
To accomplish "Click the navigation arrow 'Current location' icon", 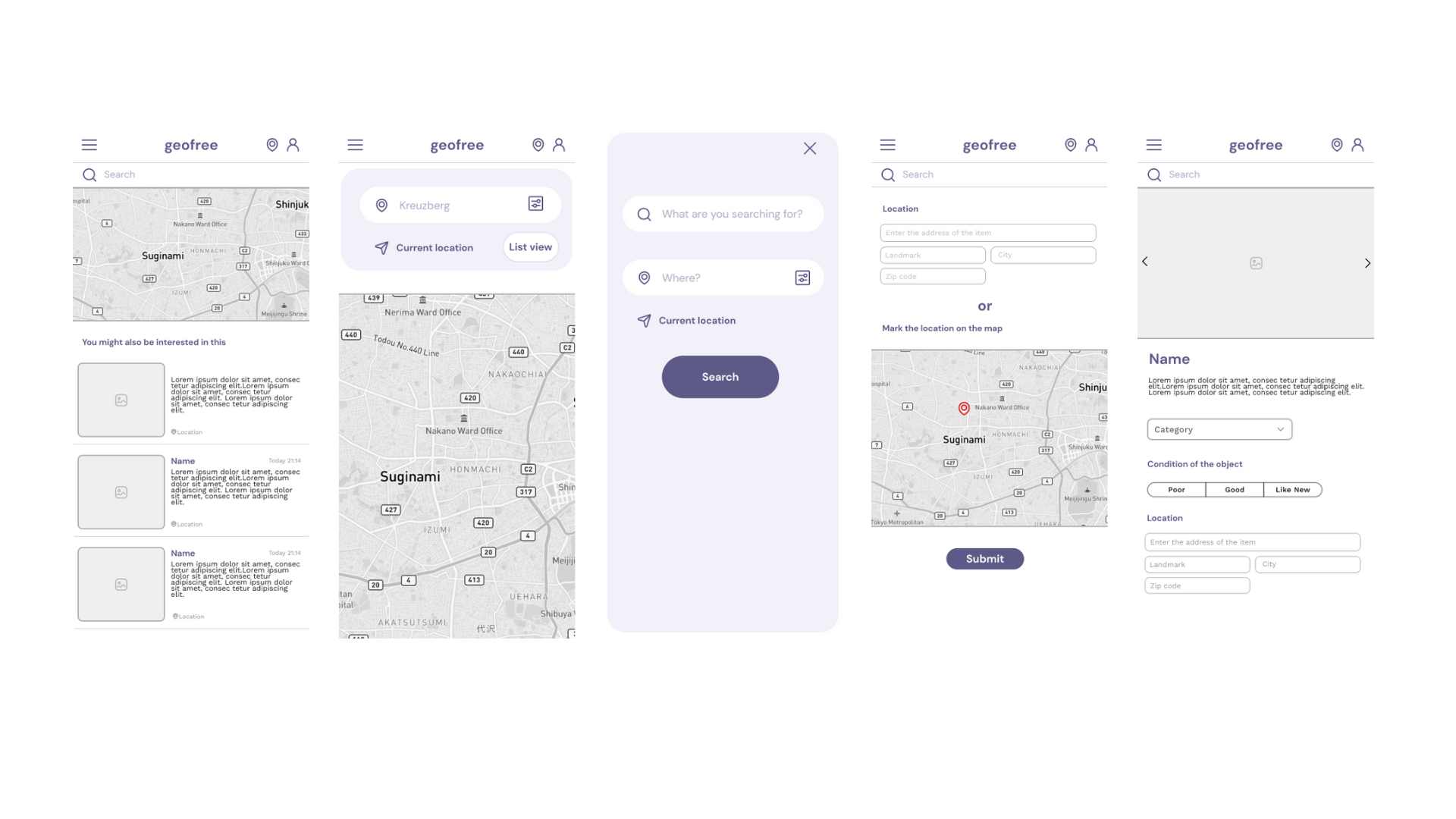I will (644, 320).
